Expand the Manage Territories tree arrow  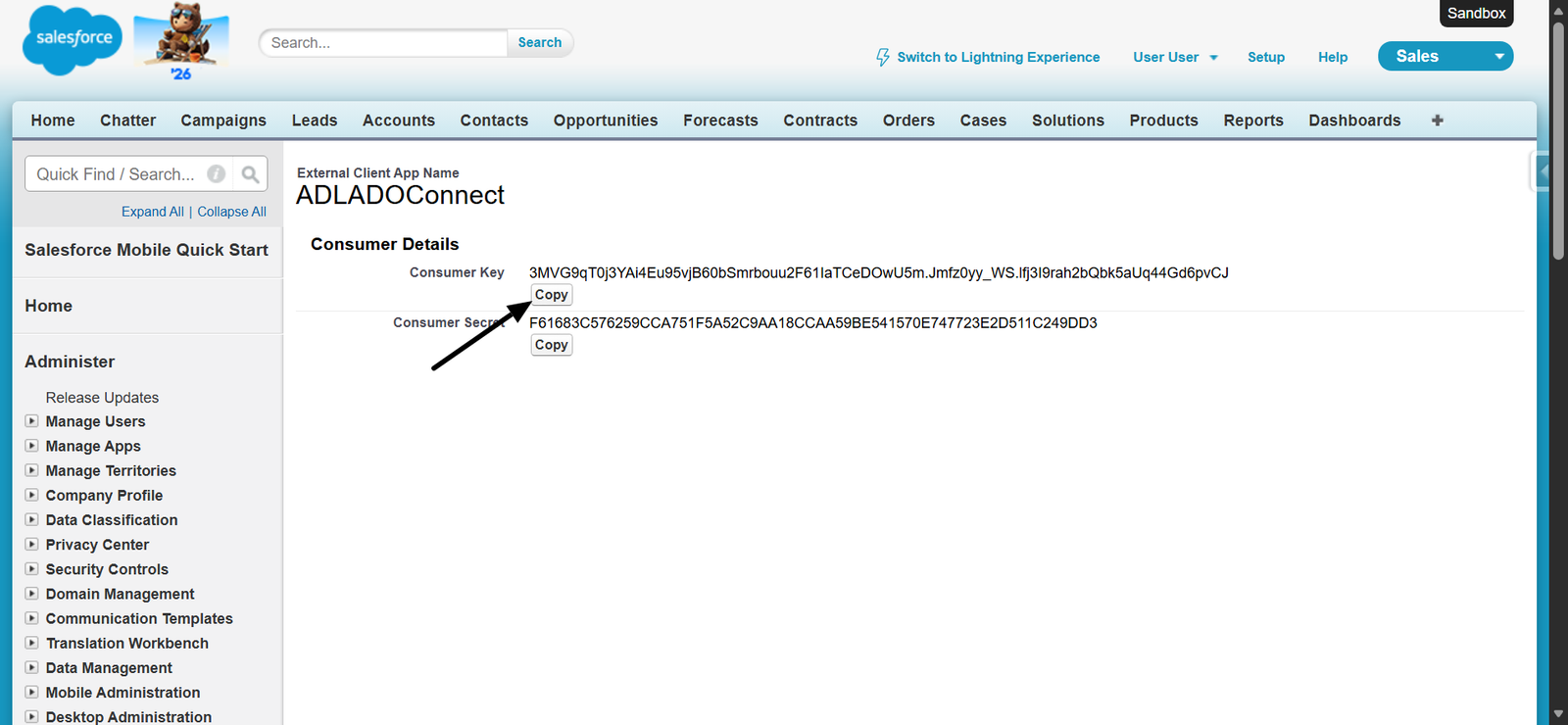(x=31, y=470)
